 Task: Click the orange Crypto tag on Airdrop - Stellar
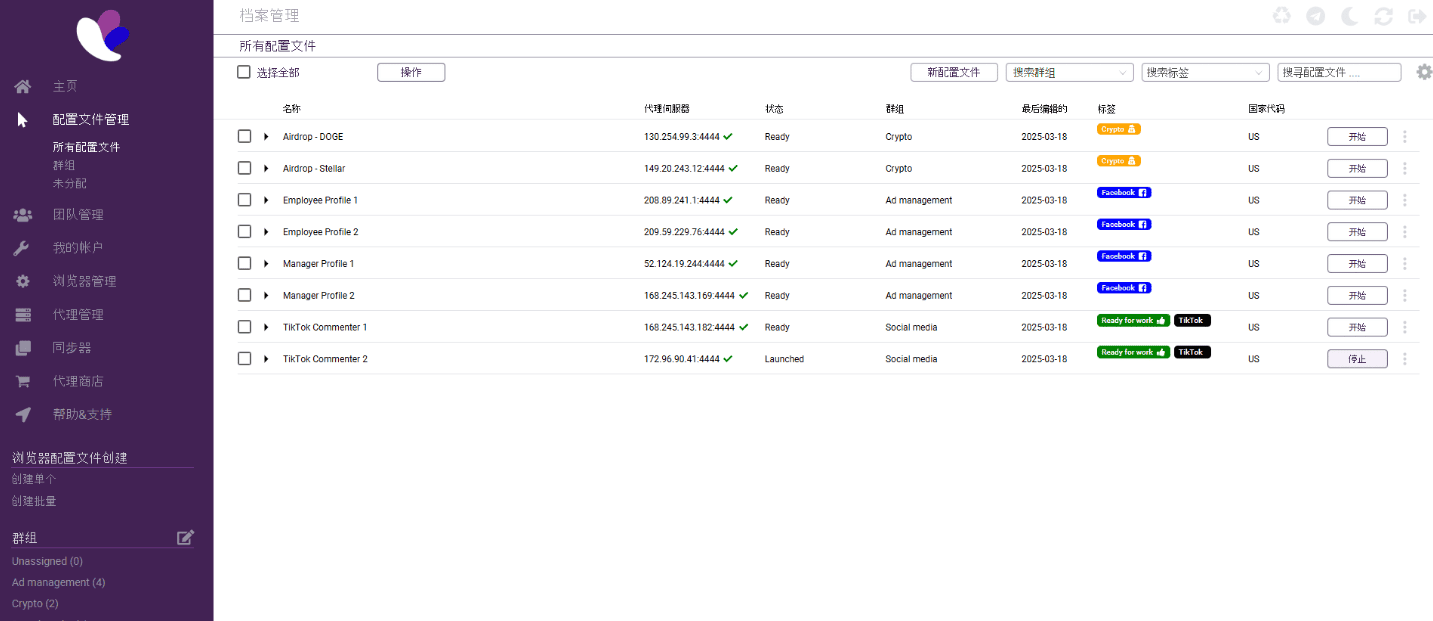[x=1119, y=161]
